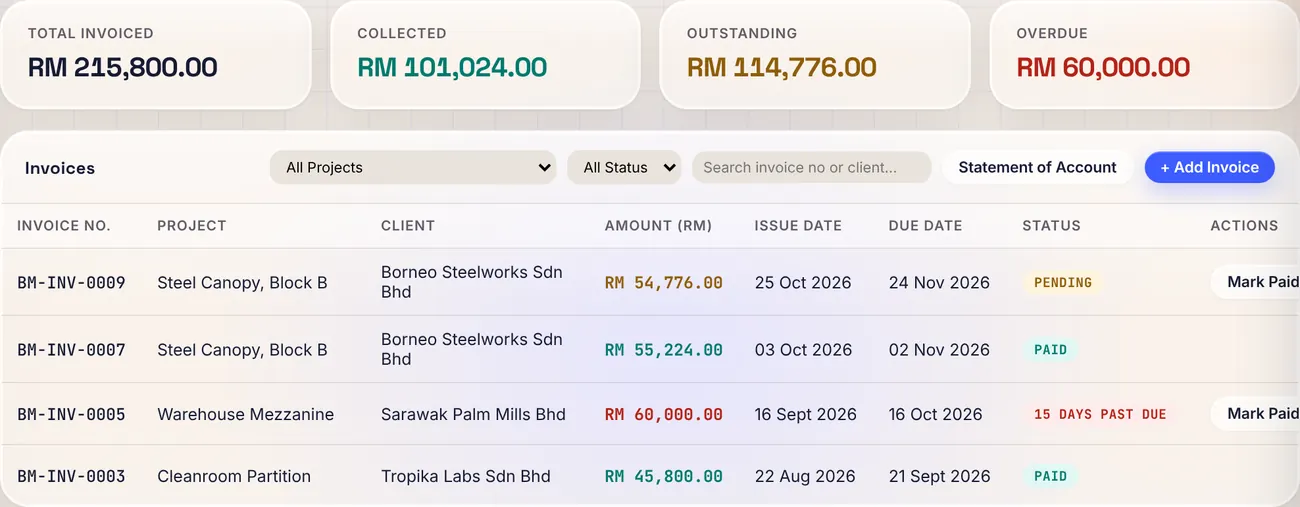Open the Statement of Account
1300x507 pixels.
click(x=1037, y=167)
